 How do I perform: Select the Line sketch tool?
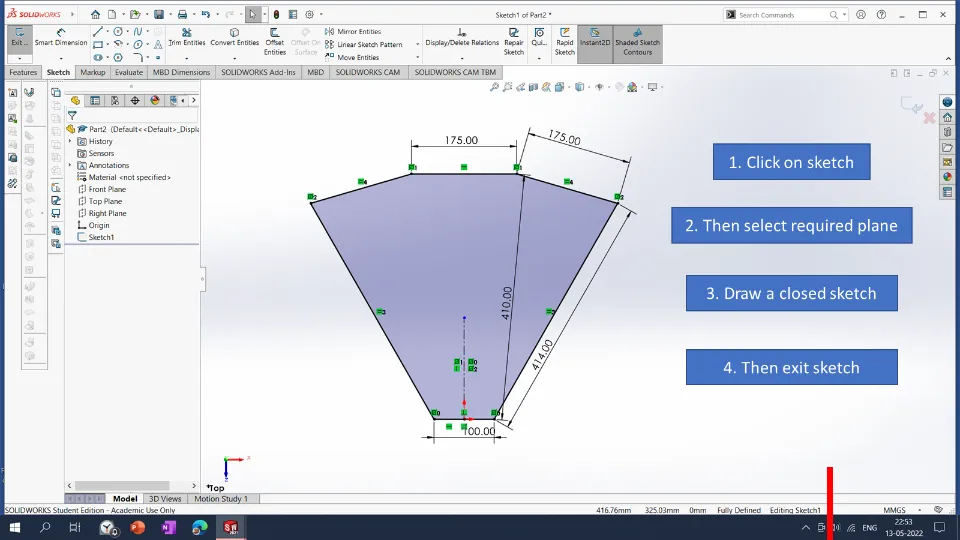coord(98,32)
